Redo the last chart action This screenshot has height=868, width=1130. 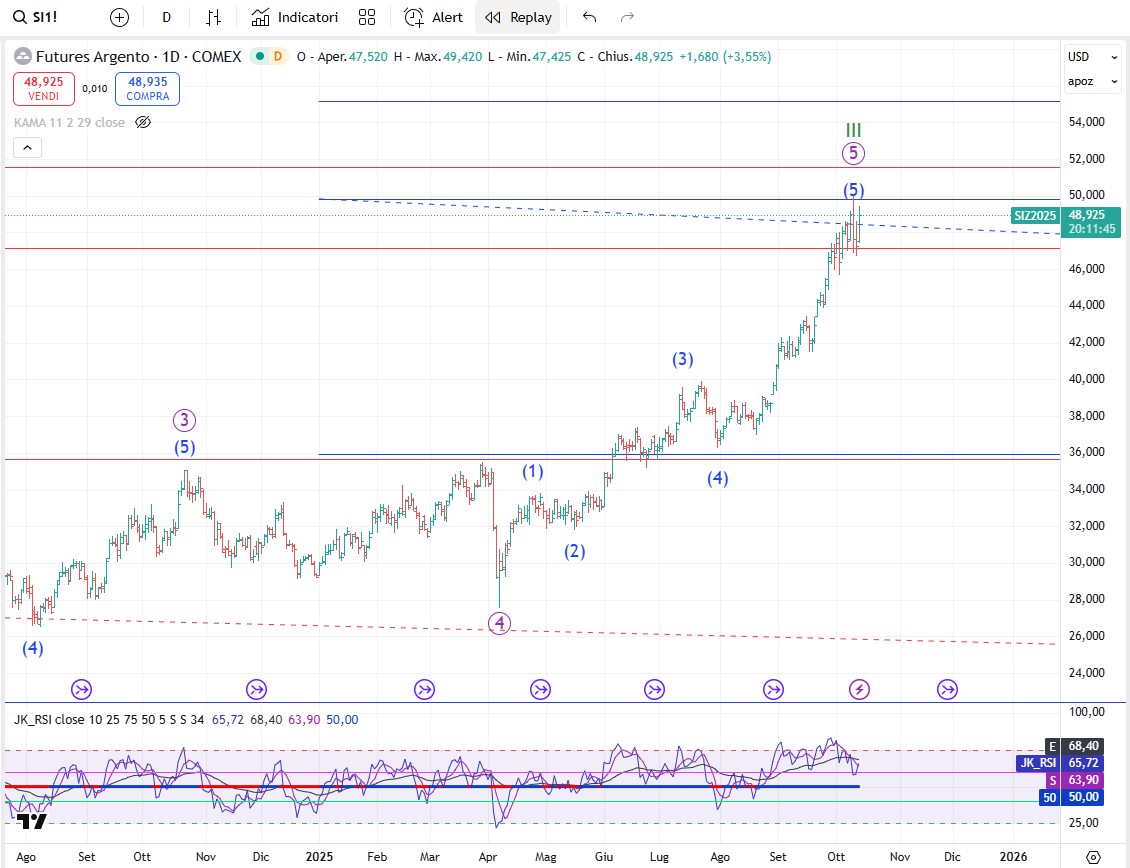click(x=628, y=17)
